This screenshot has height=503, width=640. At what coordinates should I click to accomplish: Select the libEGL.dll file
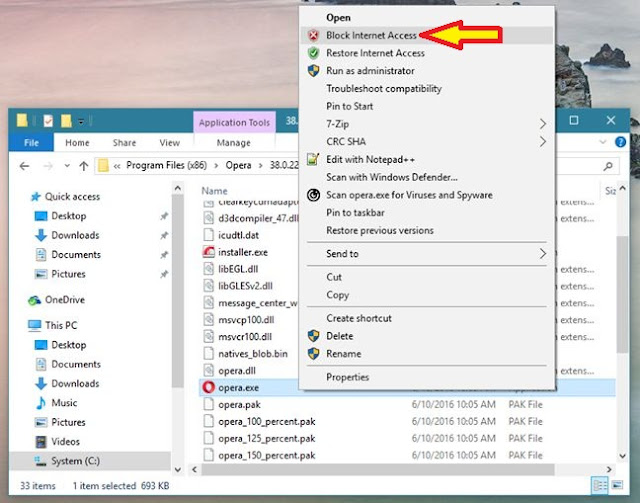[x=238, y=269]
